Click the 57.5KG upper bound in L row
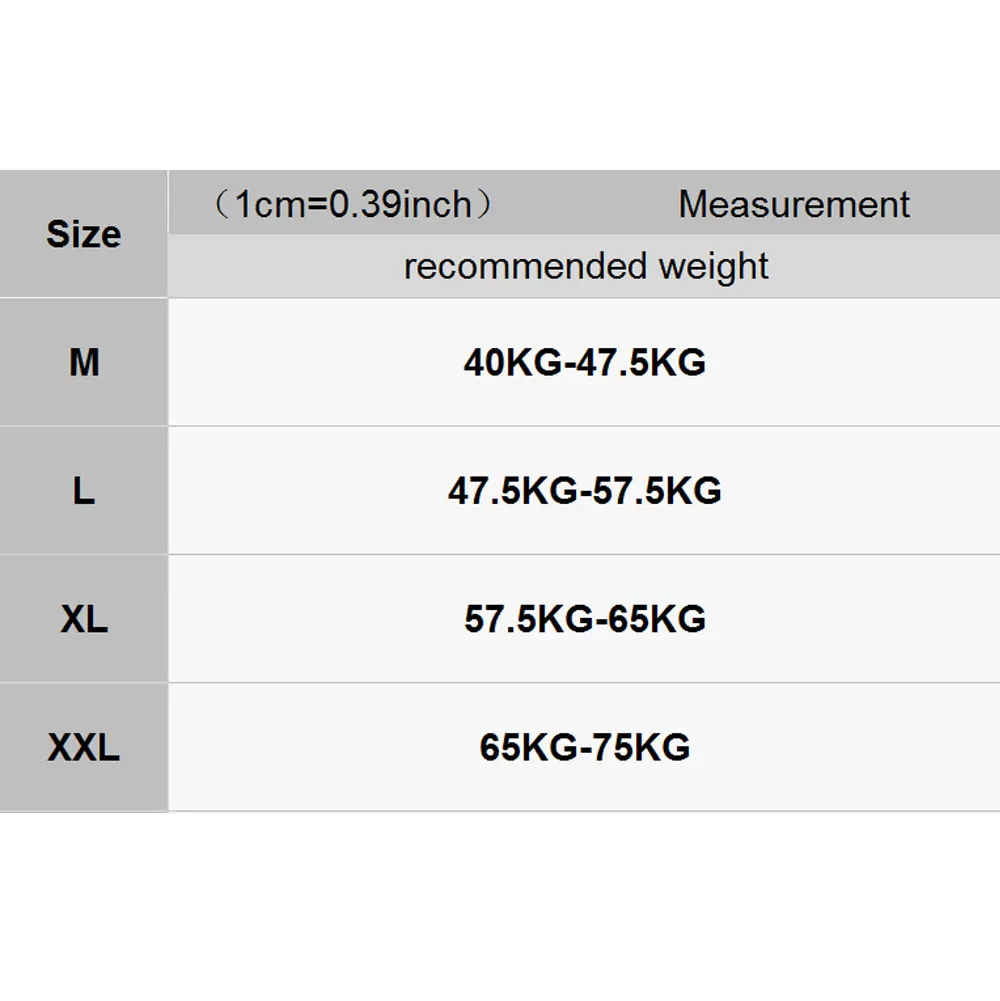The image size is (1000, 1001). [657, 491]
